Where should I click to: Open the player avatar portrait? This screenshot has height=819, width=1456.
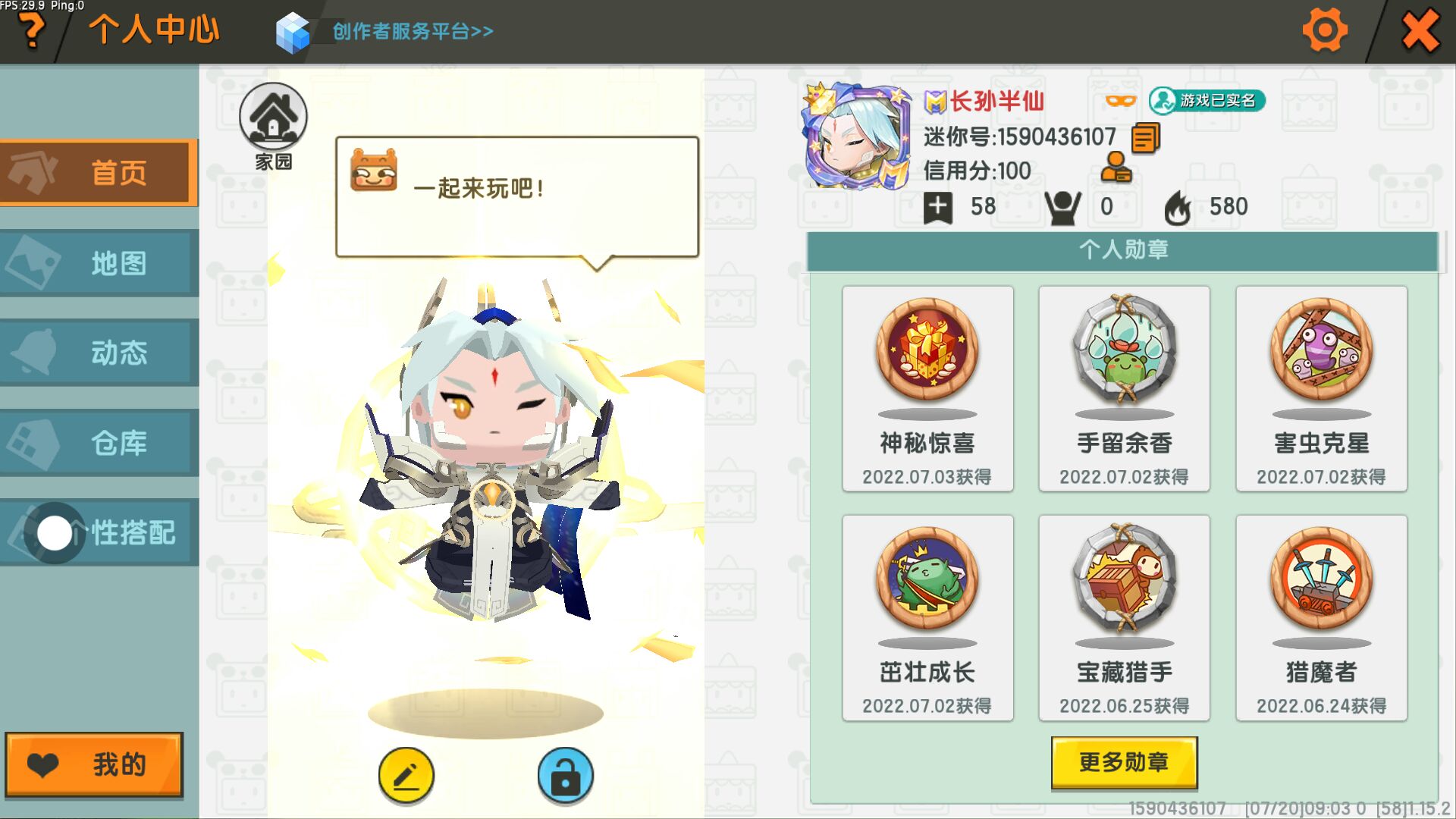coord(857,136)
